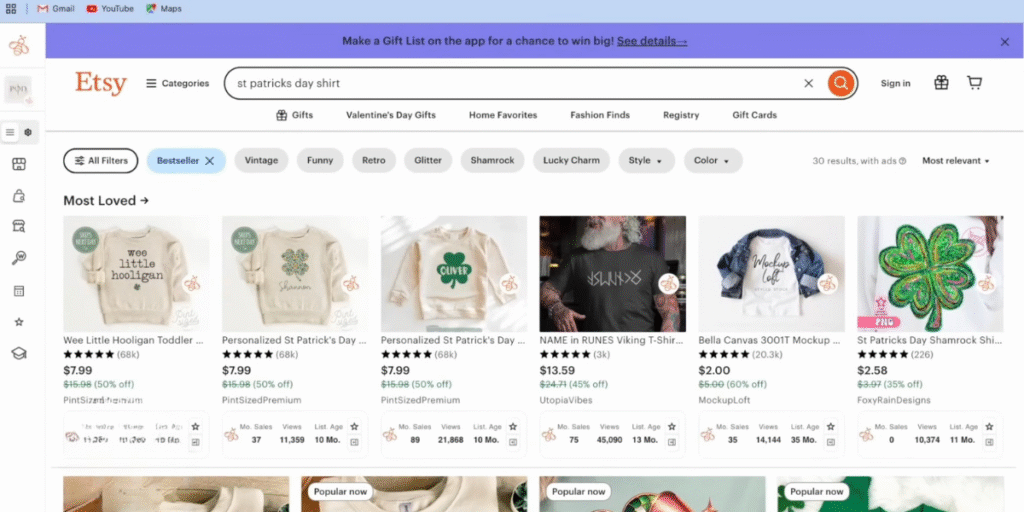
Task: Enable the Funny filter chip
Action: click(x=320, y=161)
